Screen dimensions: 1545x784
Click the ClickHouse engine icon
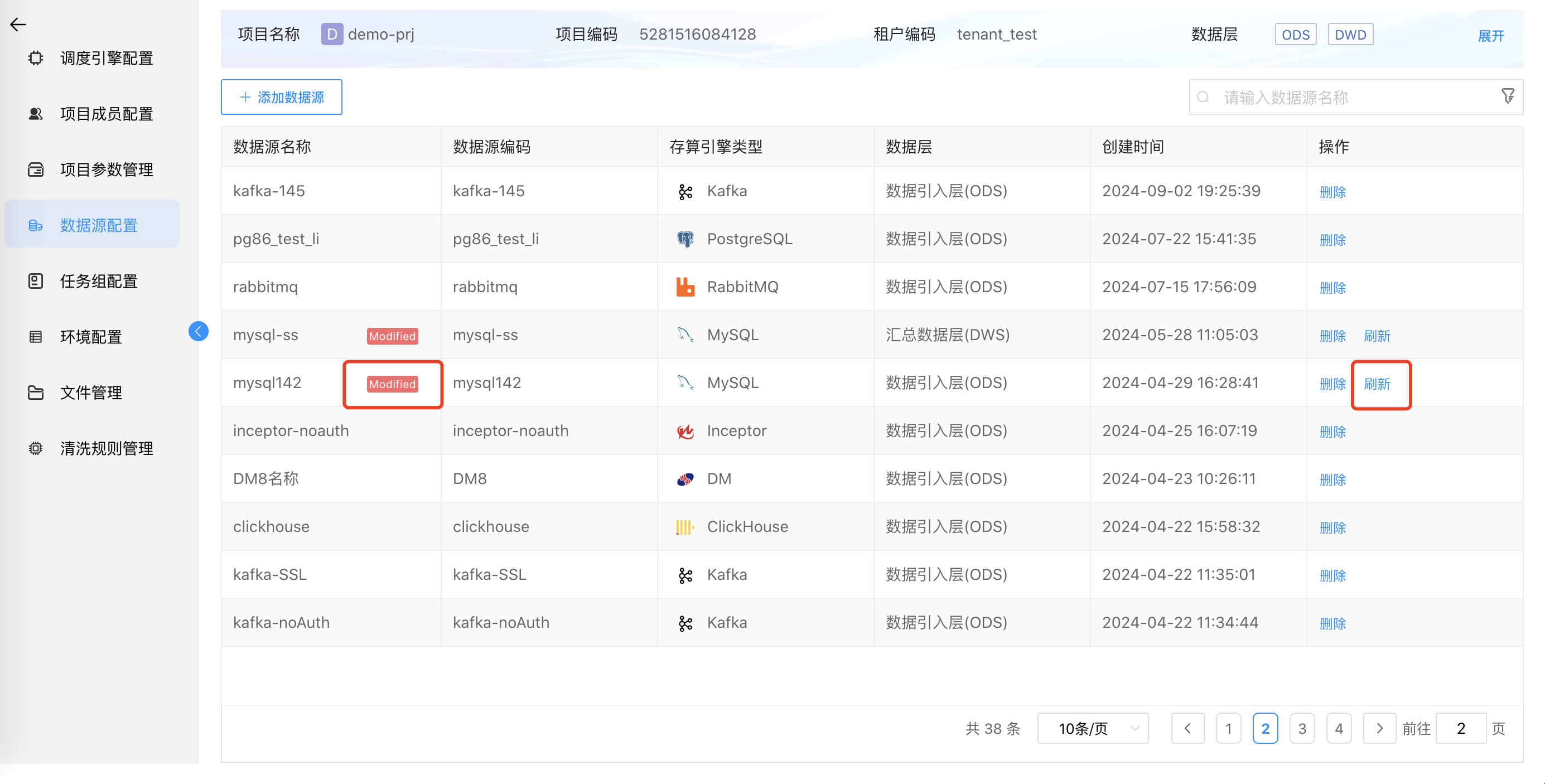click(685, 527)
